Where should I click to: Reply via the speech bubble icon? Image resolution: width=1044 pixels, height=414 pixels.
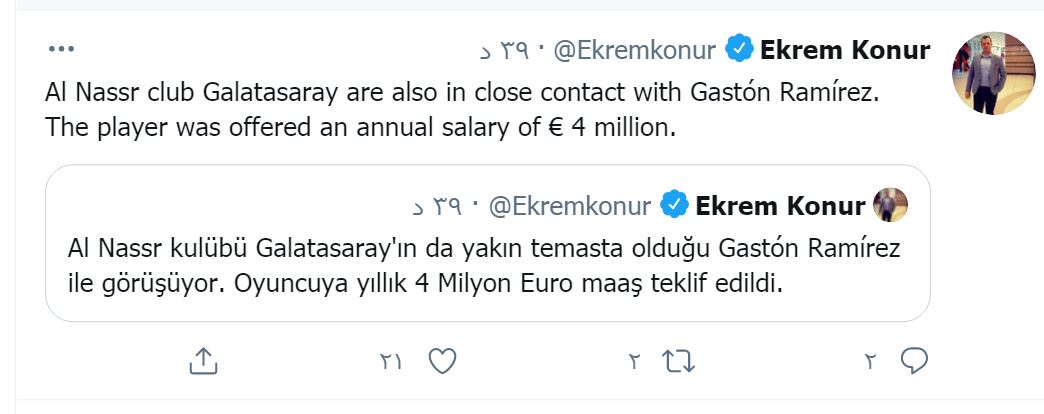(914, 361)
